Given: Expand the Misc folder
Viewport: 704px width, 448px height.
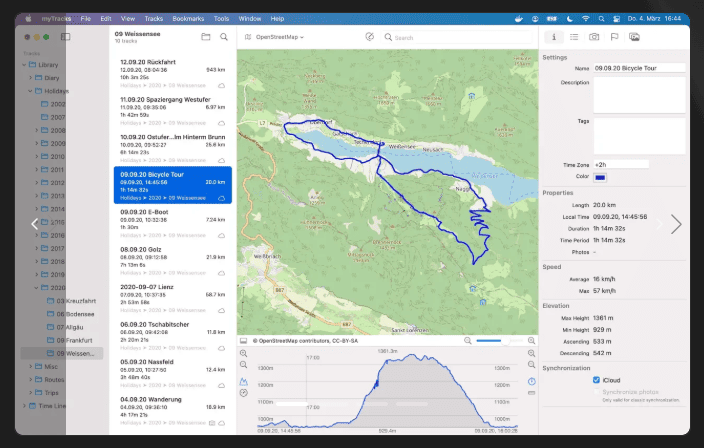Looking at the screenshot, I should point(31,366).
